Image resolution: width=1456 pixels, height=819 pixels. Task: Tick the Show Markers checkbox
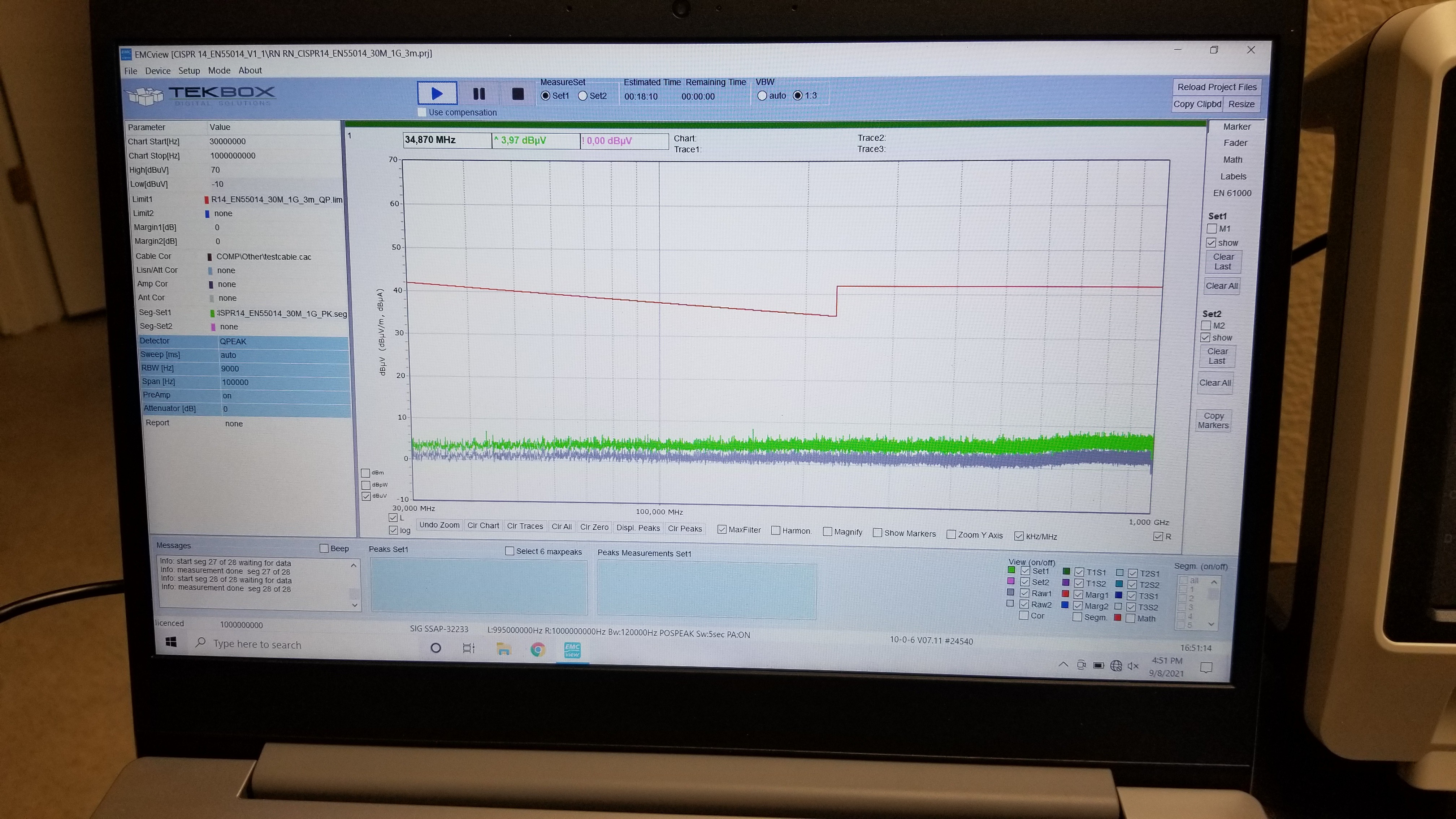click(877, 532)
